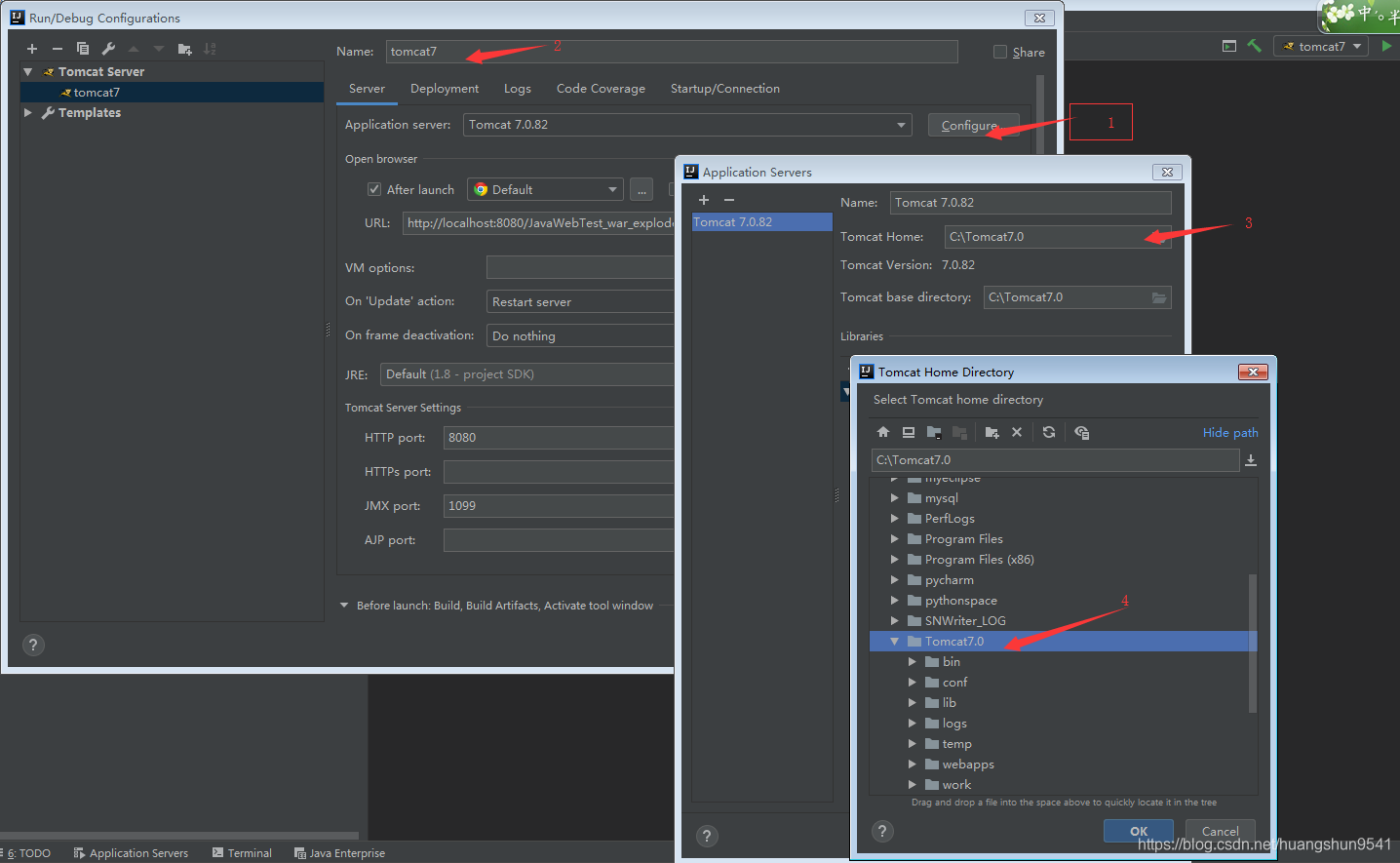Image resolution: width=1400 pixels, height=863 pixels.
Task: Click browser browse ellipsis button
Action: 642,190
